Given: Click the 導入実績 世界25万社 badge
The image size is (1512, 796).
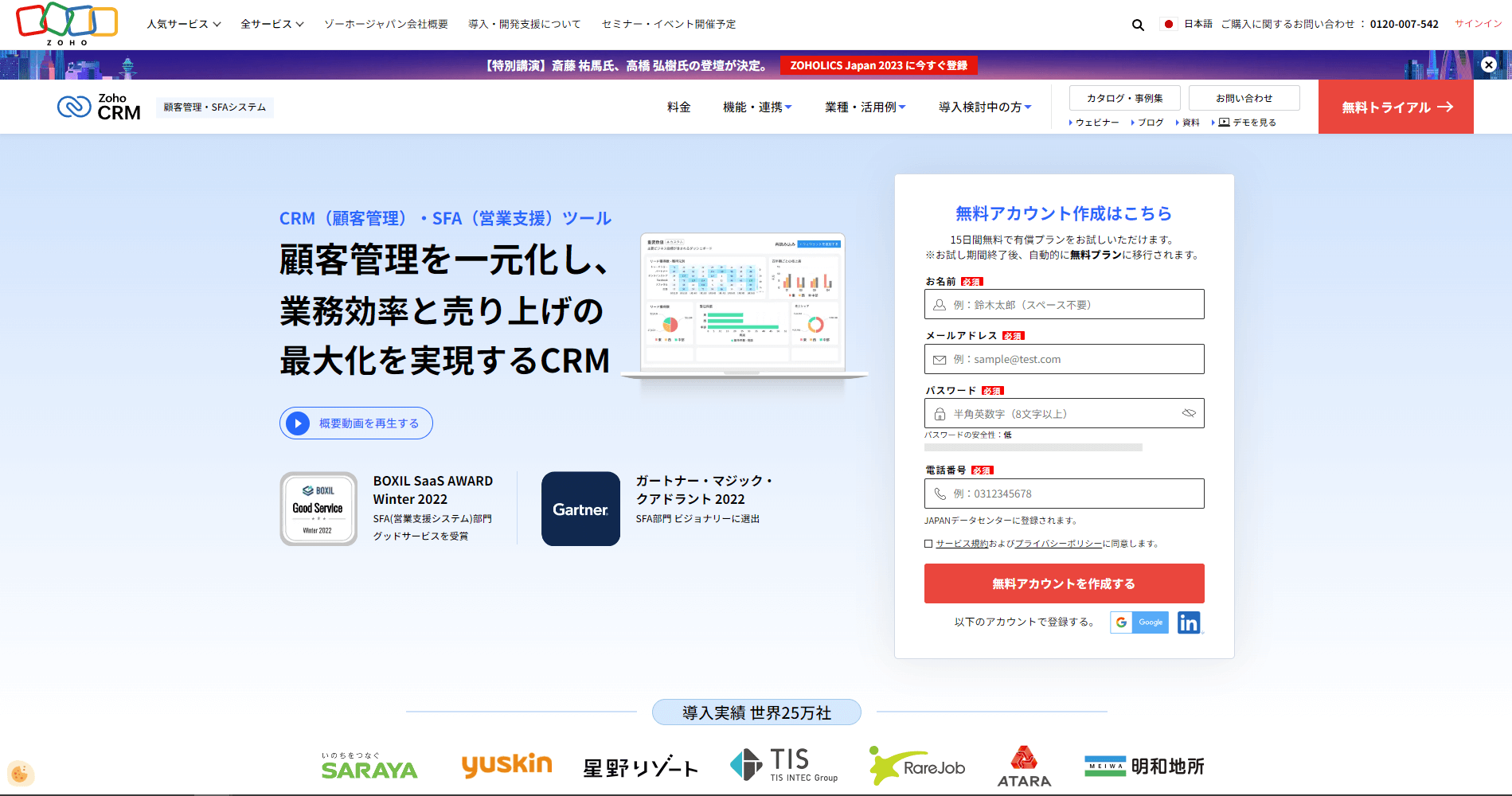Looking at the screenshot, I should pyautogui.click(x=756, y=712).
